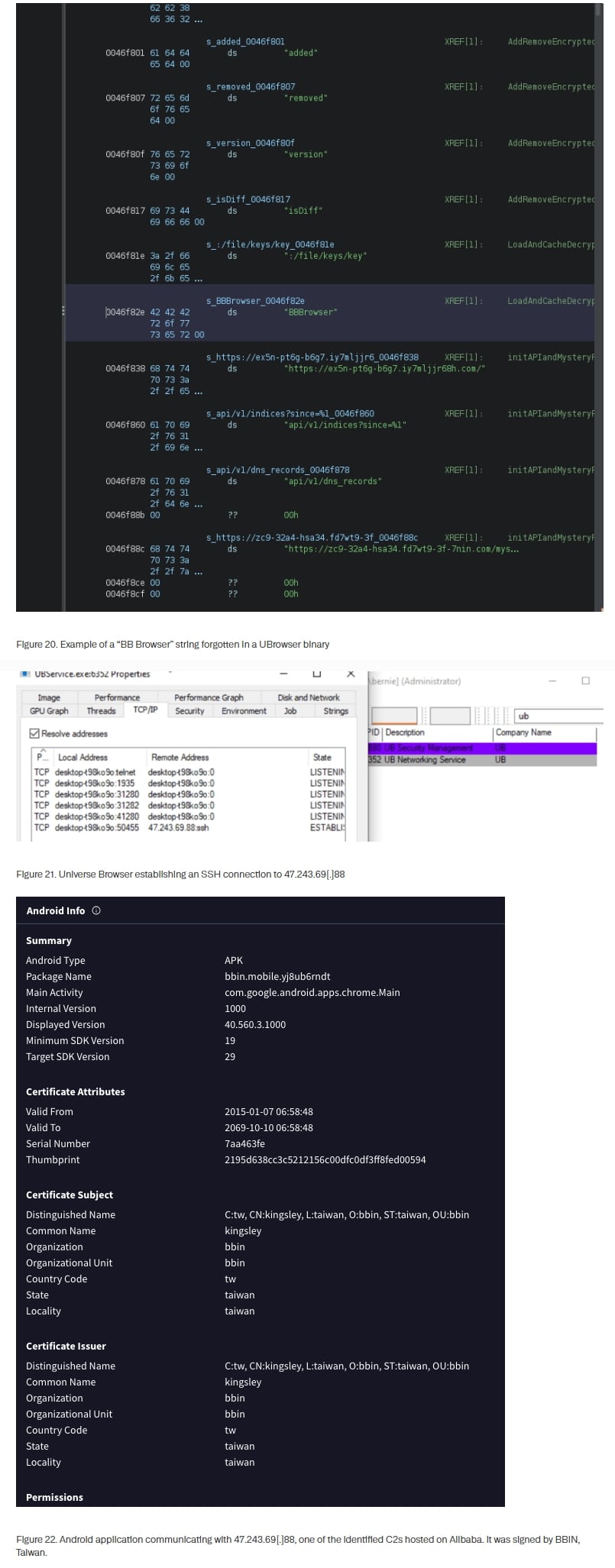The width and height of the screenshot is (615, 1568).
Task: Open the Strings tab
Action: [335, 711]
